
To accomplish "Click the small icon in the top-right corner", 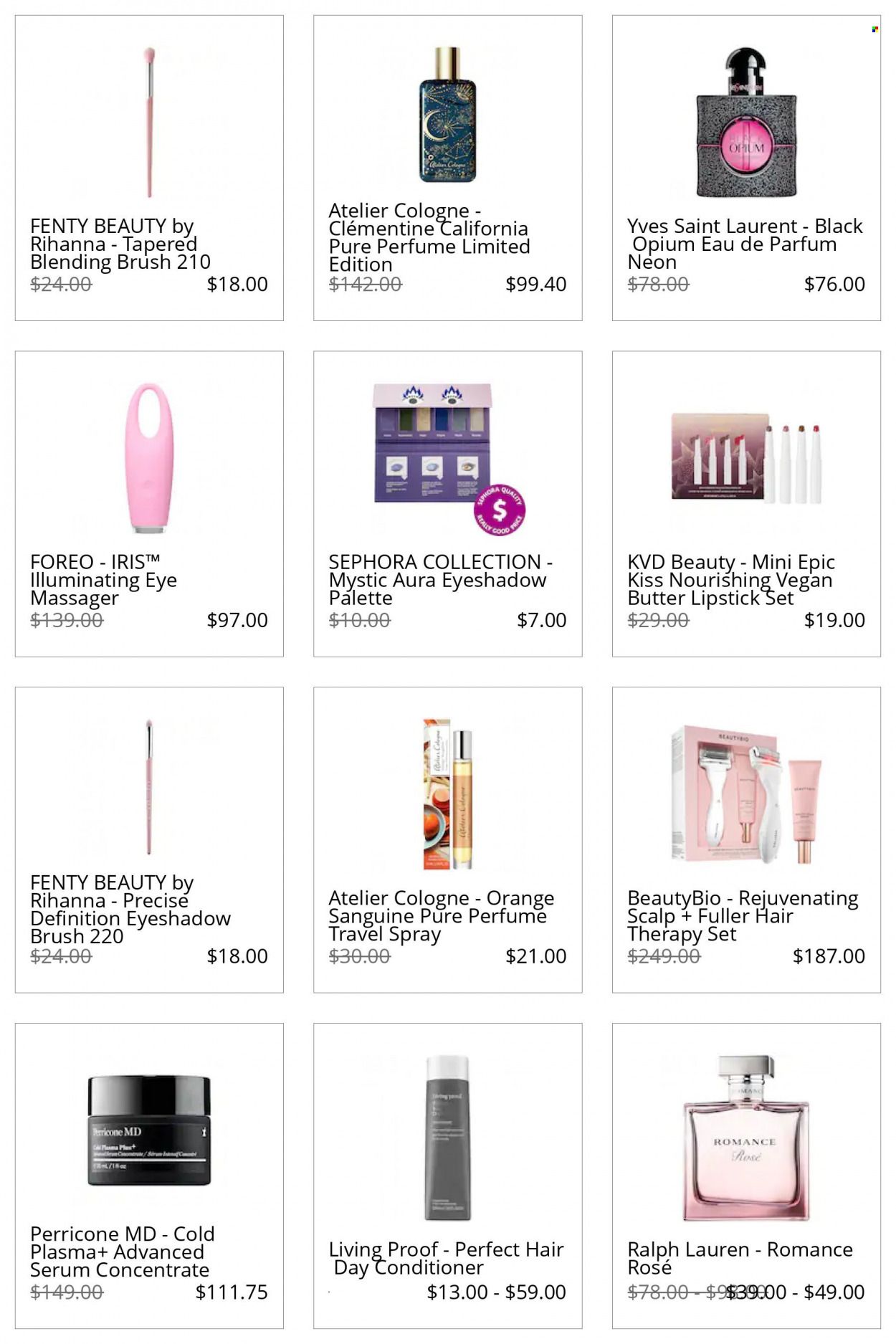I will pos(874,29).
